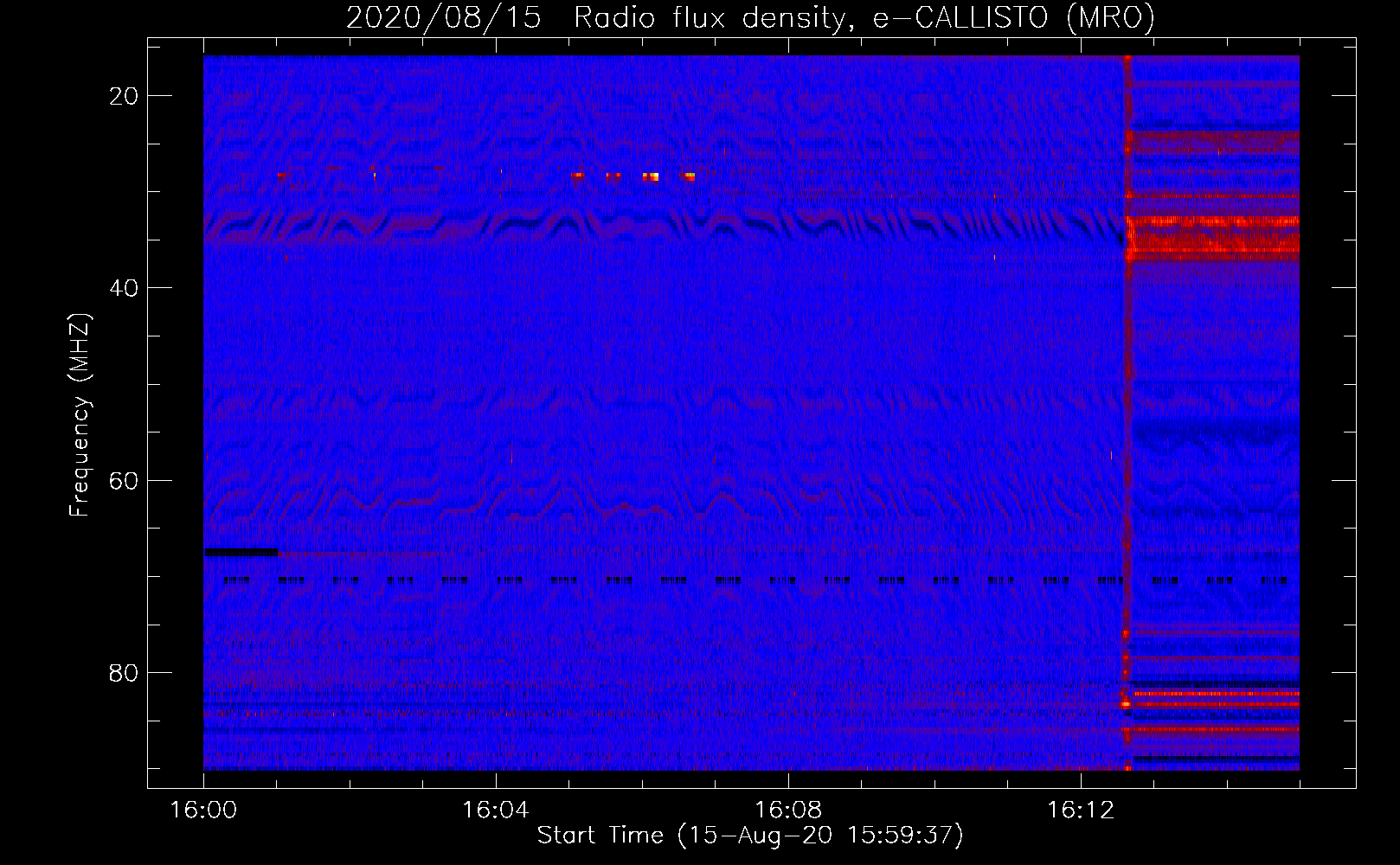
Task: Click the '20' frequency tick label
Action: 125,96
